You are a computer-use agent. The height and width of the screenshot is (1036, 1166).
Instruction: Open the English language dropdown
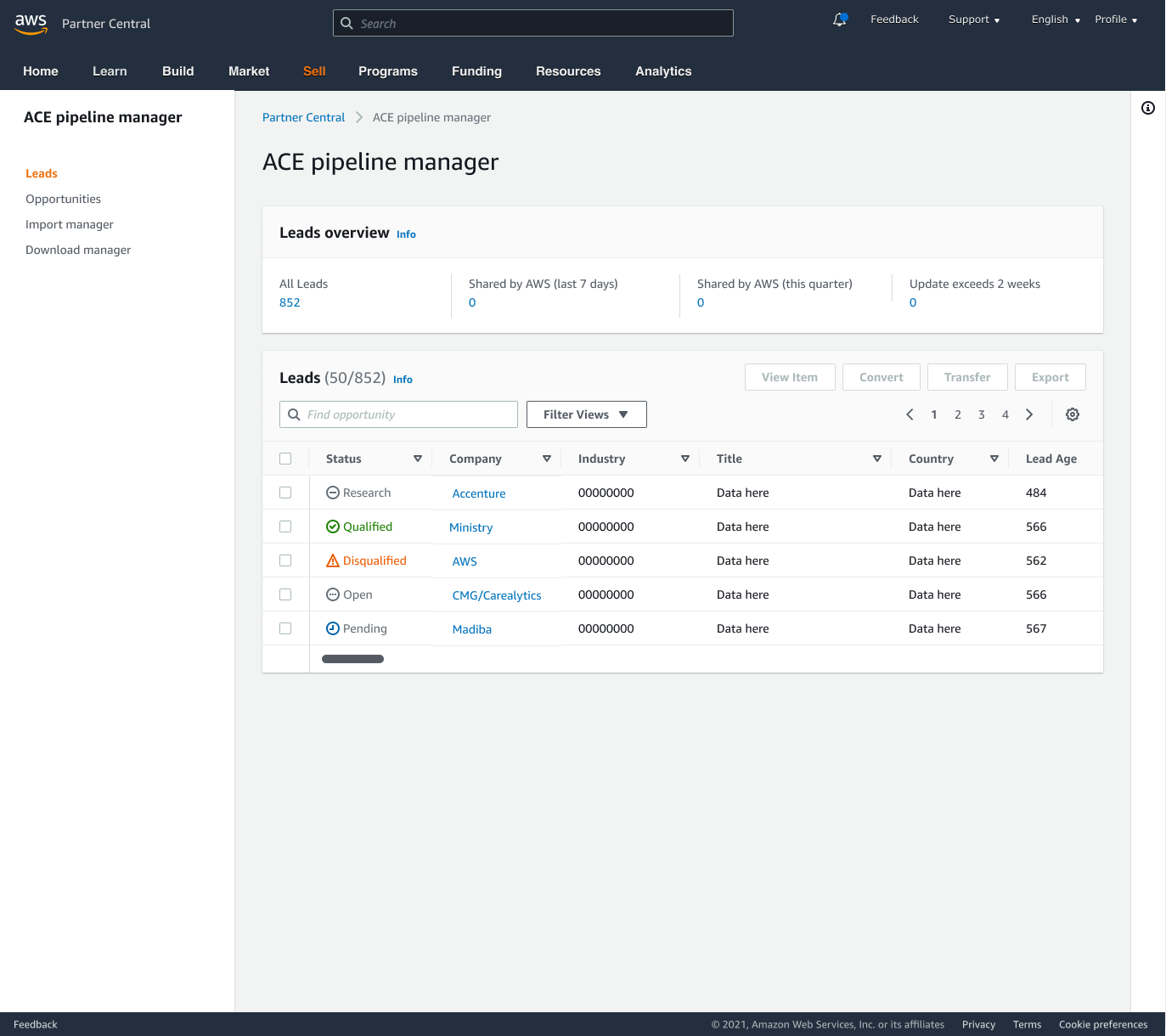click(x=1056, y=20)
